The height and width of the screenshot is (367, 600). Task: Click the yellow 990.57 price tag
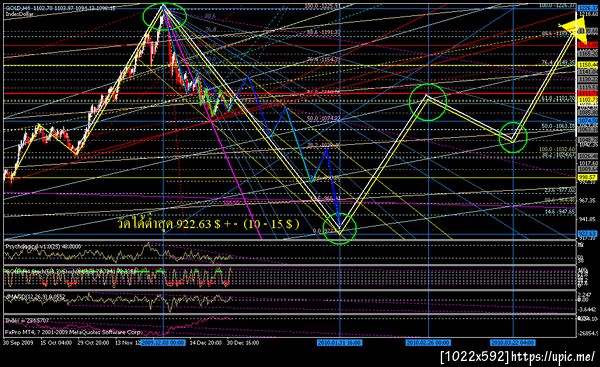[587, 178]
